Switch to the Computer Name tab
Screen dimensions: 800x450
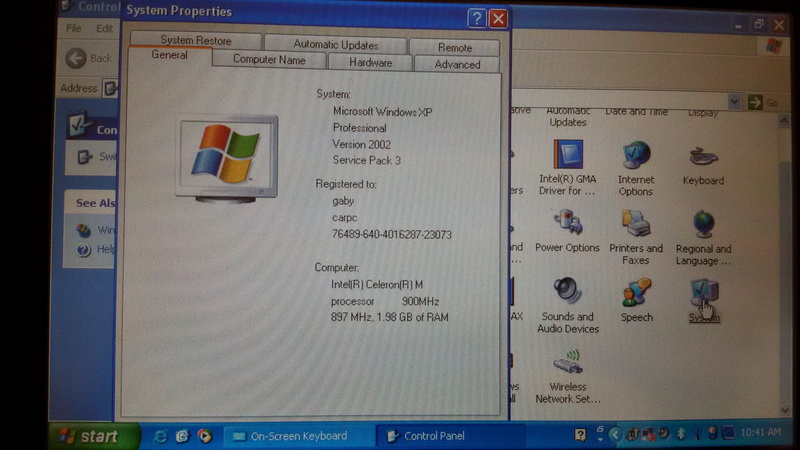tap(269, 60)
